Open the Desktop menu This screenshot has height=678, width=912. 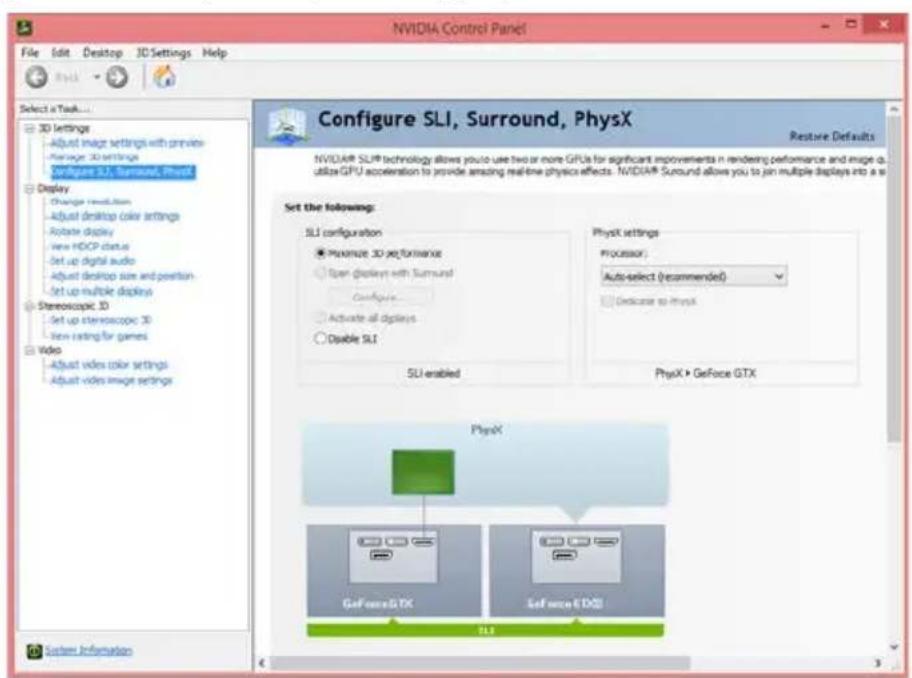tap(102, 53)
